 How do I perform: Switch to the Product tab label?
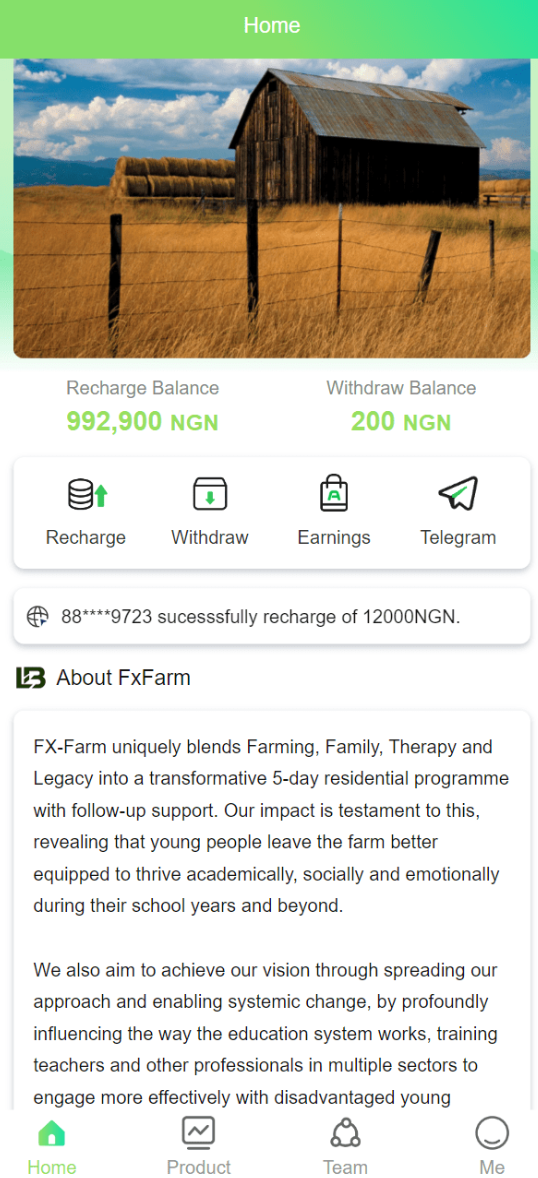click(198, 1167)
